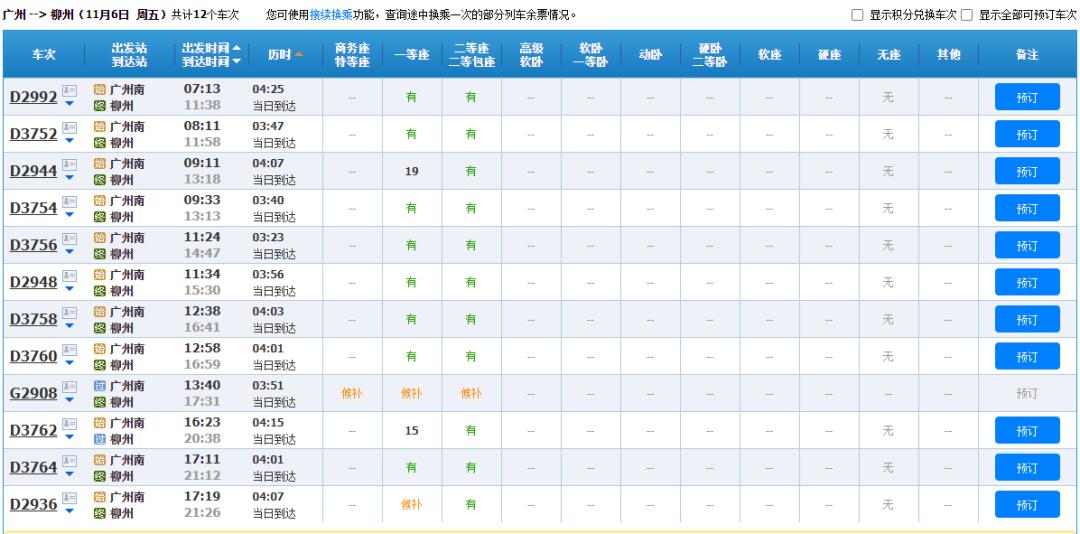The width and height of the screenshot is (1080, 534).
Task: Book train D3762 with 预订 button
Action: (1027, 431)
